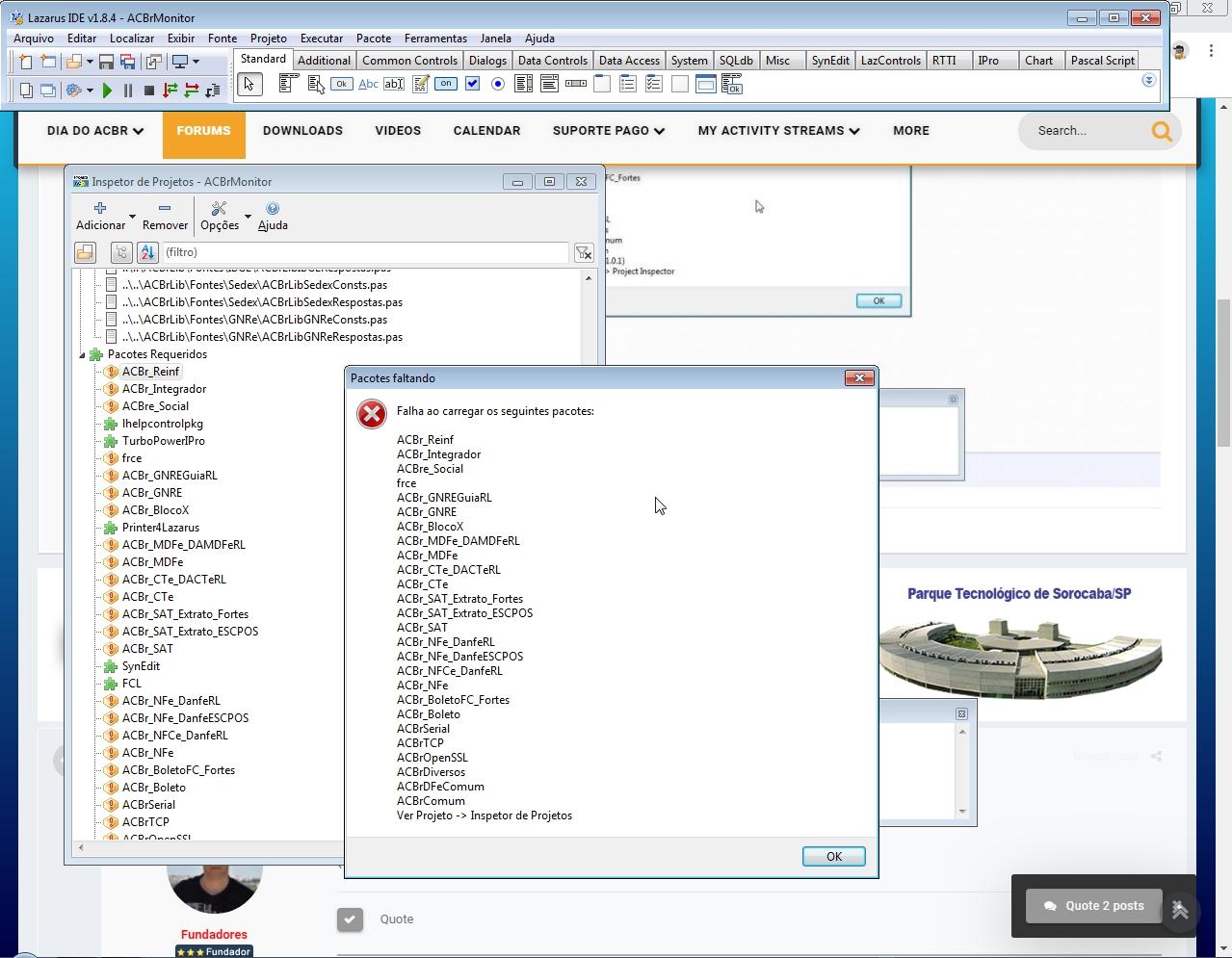The width and height of the screenshot is (1232, 958).
Task: Click the clear filter icon in Project Inspector
Action: (x=584, y=252)
